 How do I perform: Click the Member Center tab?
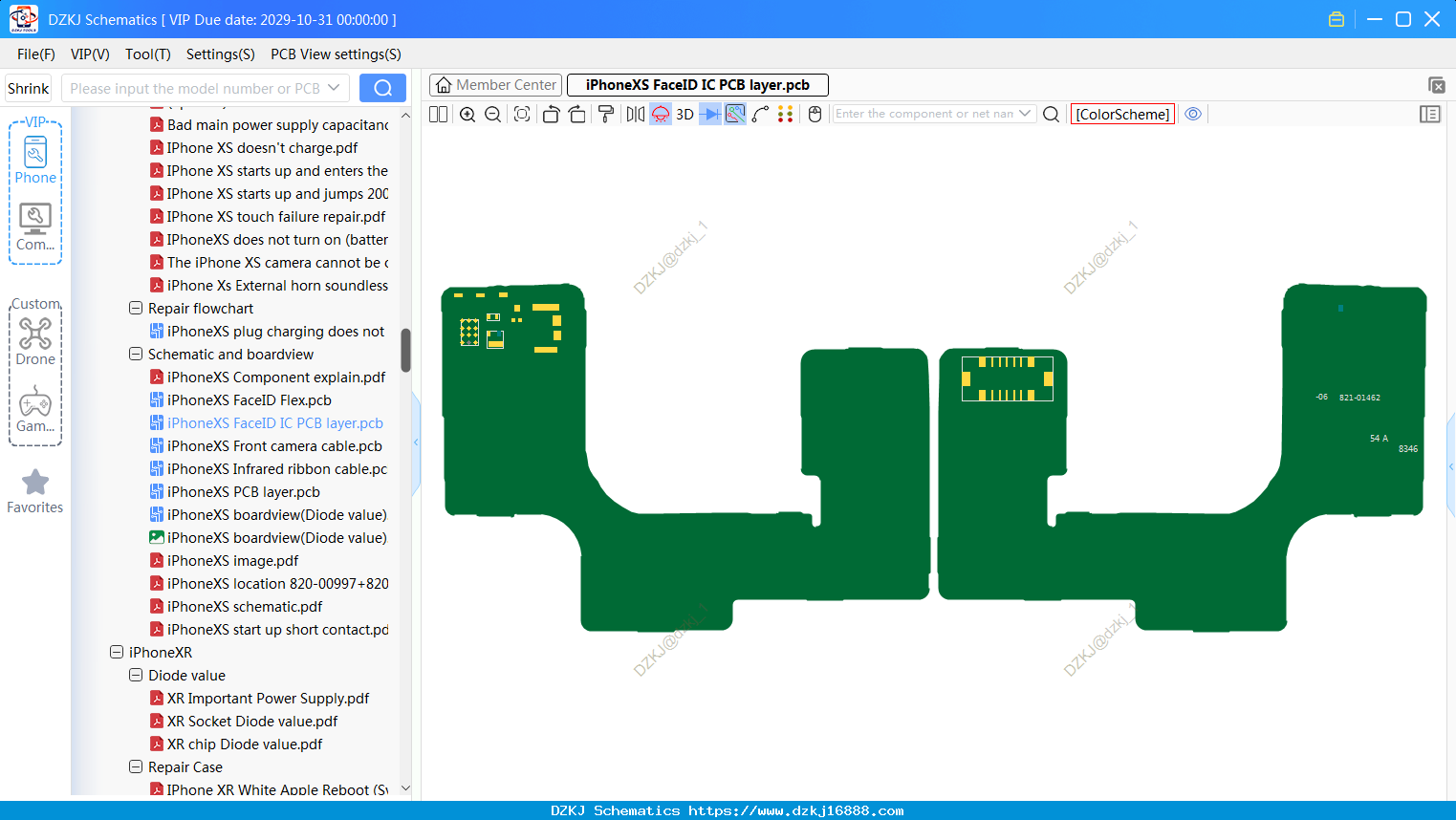coord(495,85)
